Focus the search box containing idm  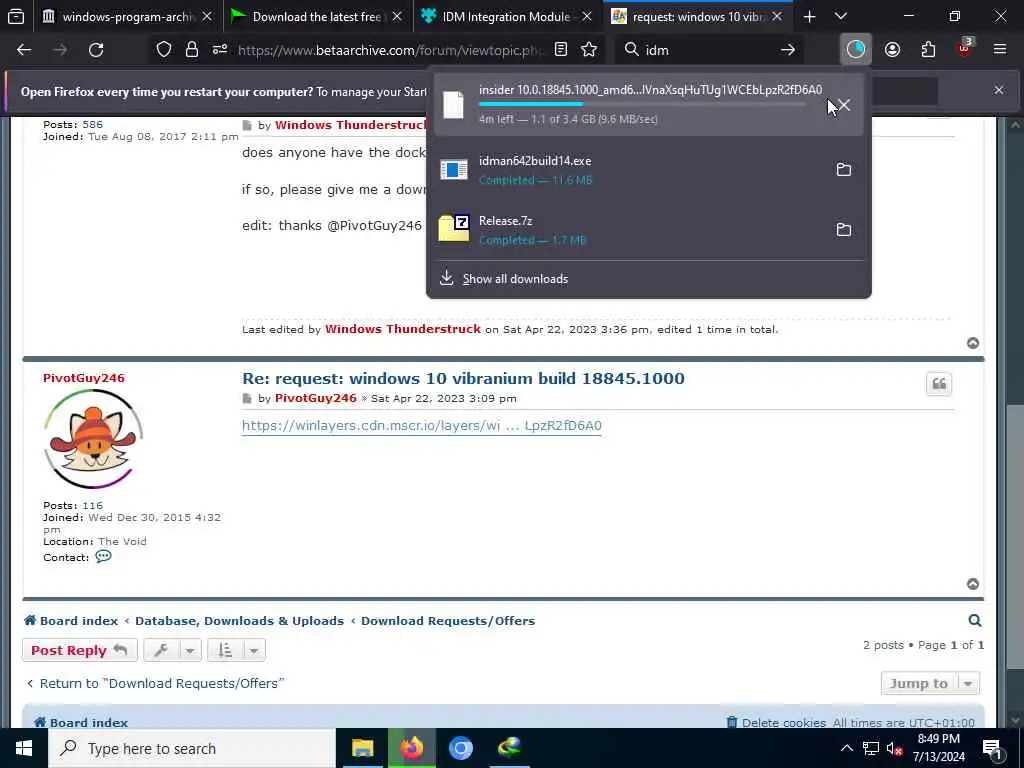click(709, 50)
